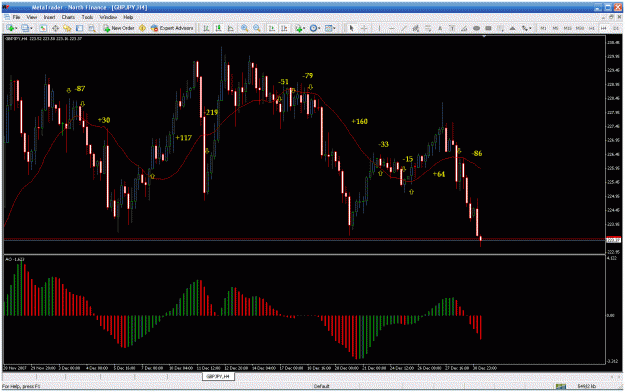Switch timeframe to M5
The width and height of the screenshot is (625, 392).
pyautogui.click(x=555, y=28)
